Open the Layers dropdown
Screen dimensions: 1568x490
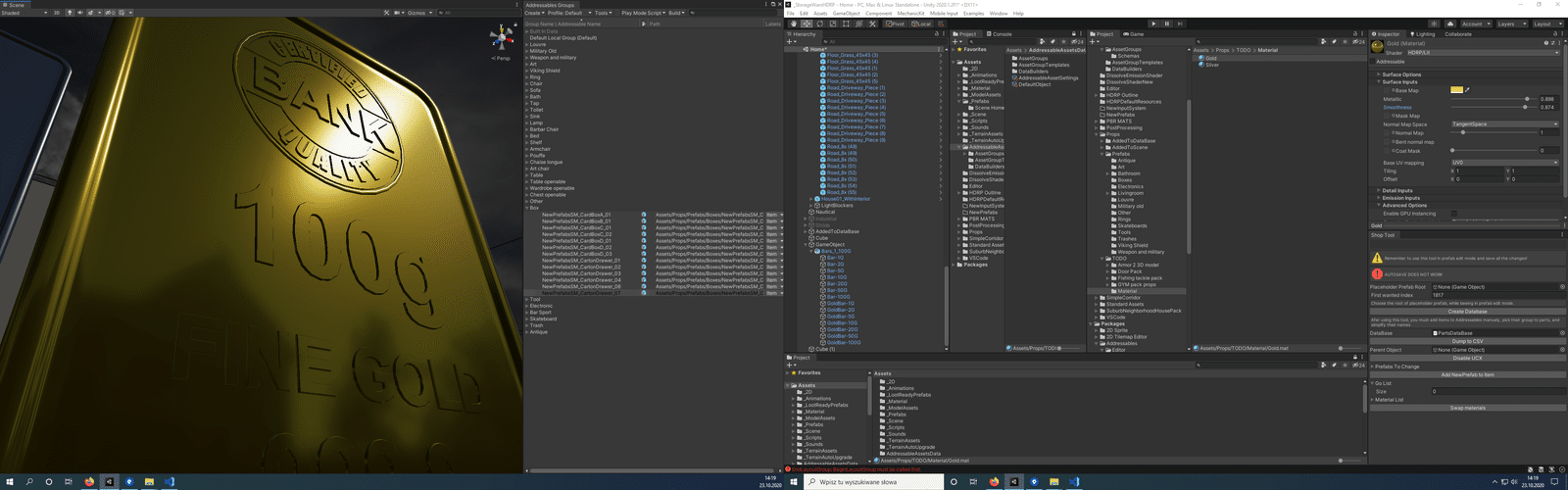(x=1511, y=24)
